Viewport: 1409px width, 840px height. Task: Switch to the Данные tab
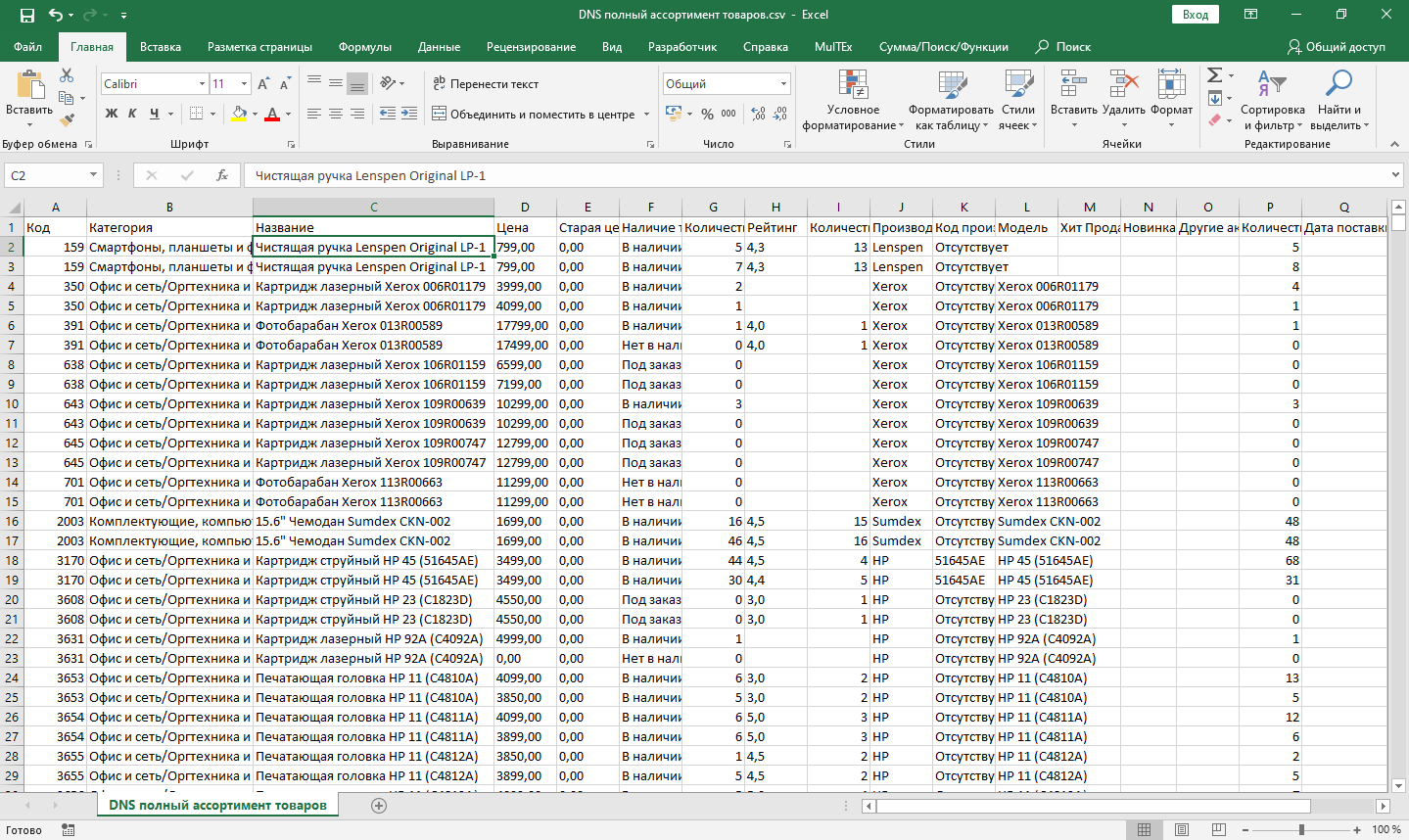click(x=439, y=46)
